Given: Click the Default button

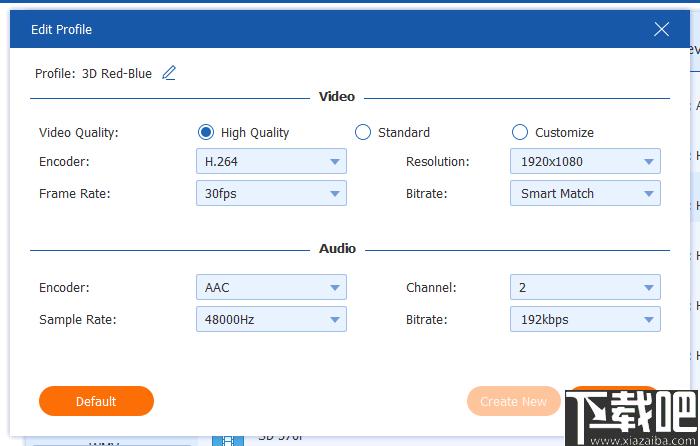Looking at the screenshot, I should [96, 401].
